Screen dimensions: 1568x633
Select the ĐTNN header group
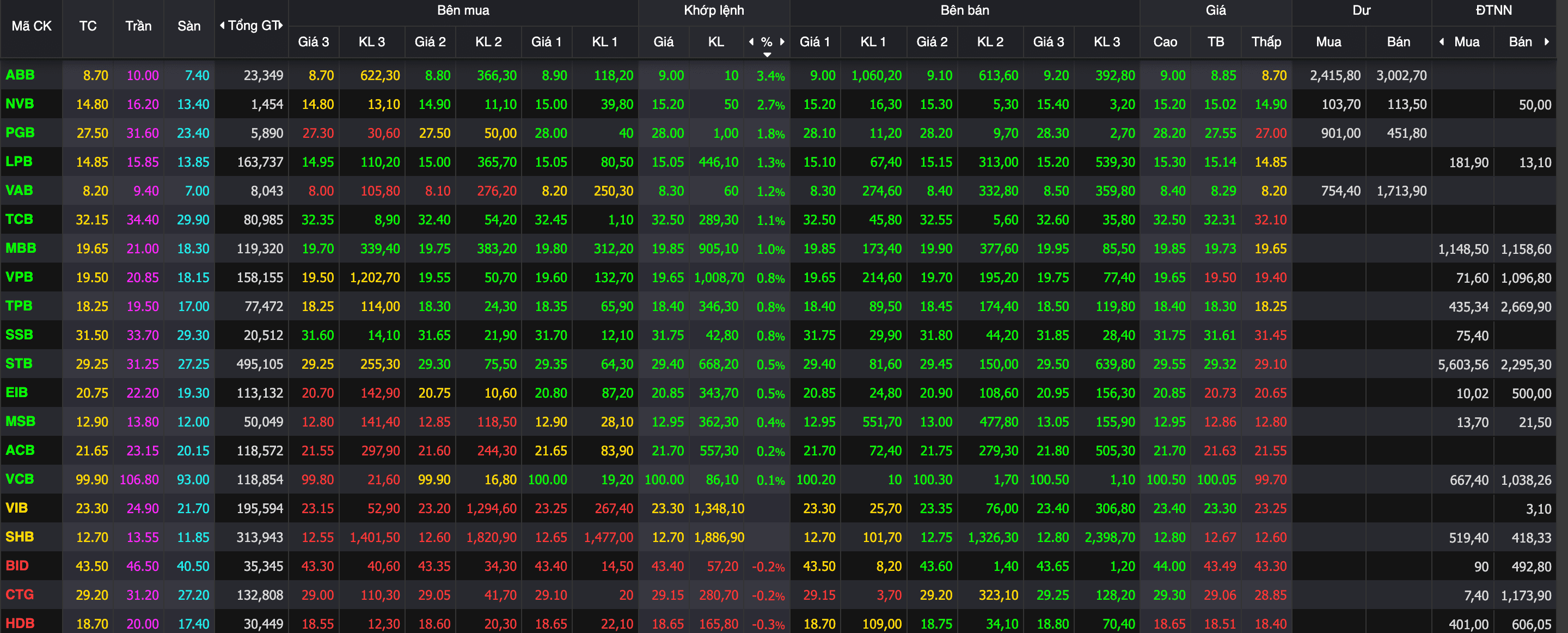pos(1493,10)
